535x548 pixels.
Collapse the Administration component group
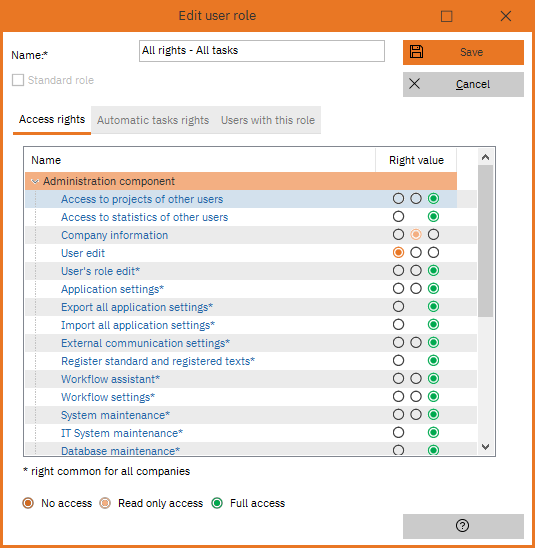click(x=35, y=181)
